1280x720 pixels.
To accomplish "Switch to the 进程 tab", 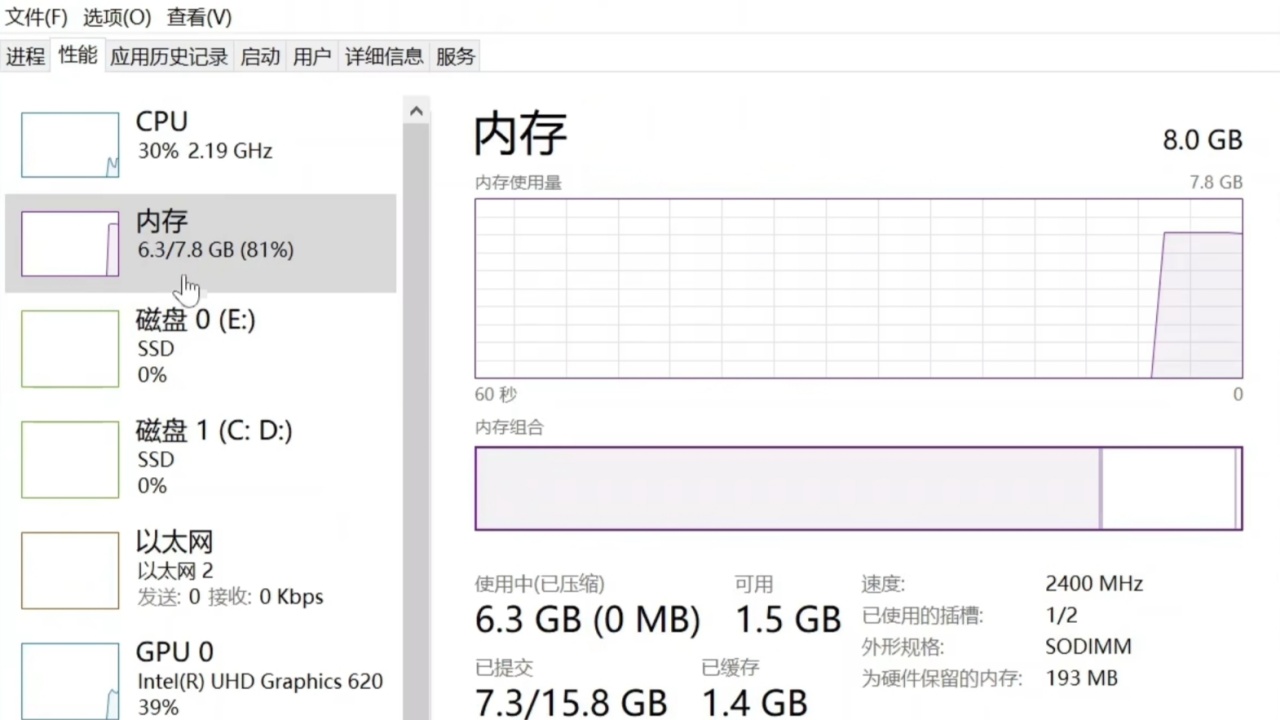I will 26,57.
